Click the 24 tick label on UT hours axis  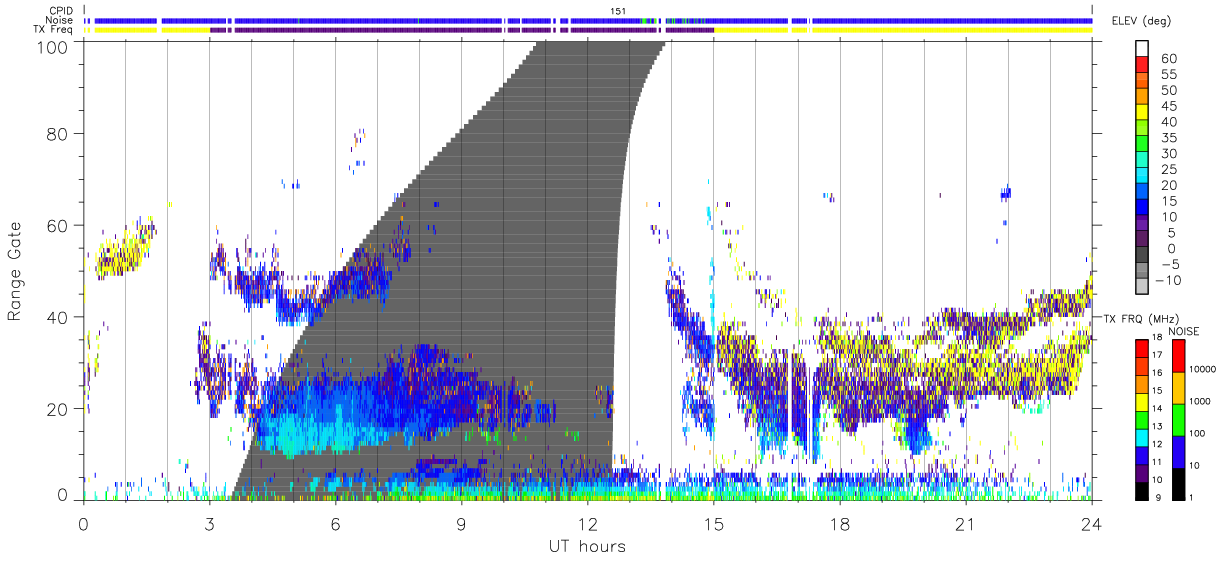[x=1092, y=525]
